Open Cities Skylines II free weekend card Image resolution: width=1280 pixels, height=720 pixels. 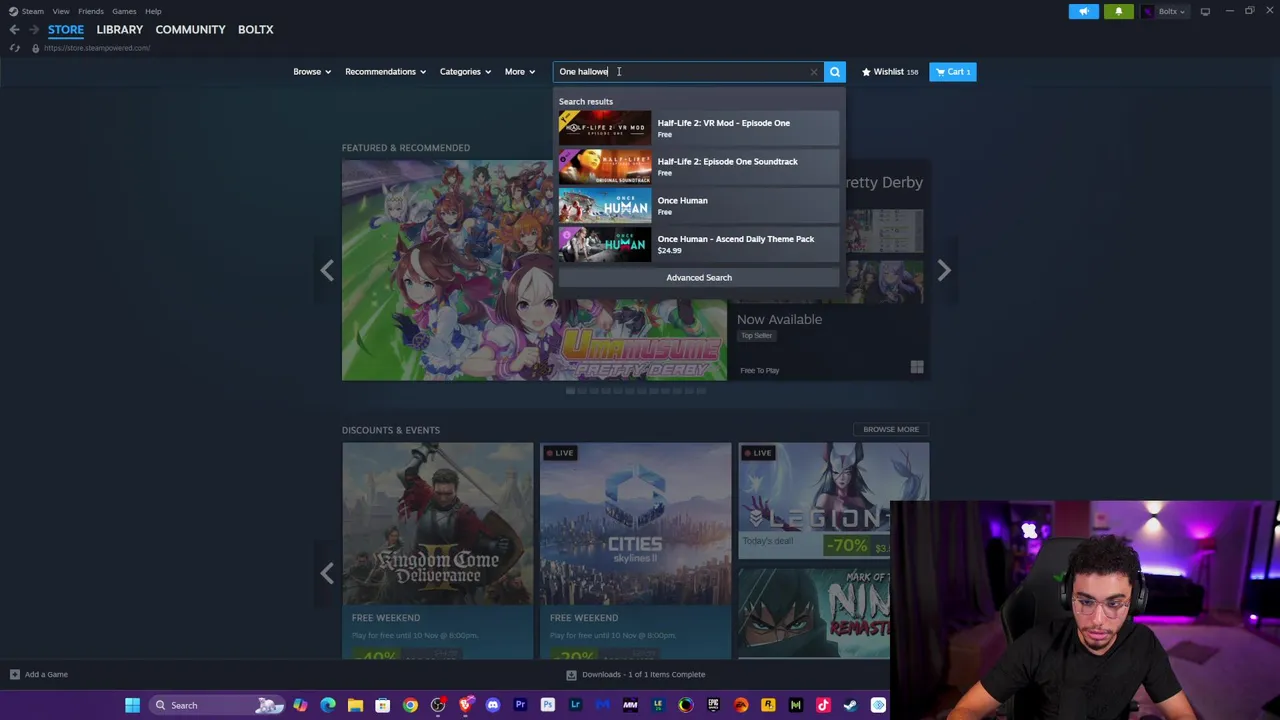[636, 550]
